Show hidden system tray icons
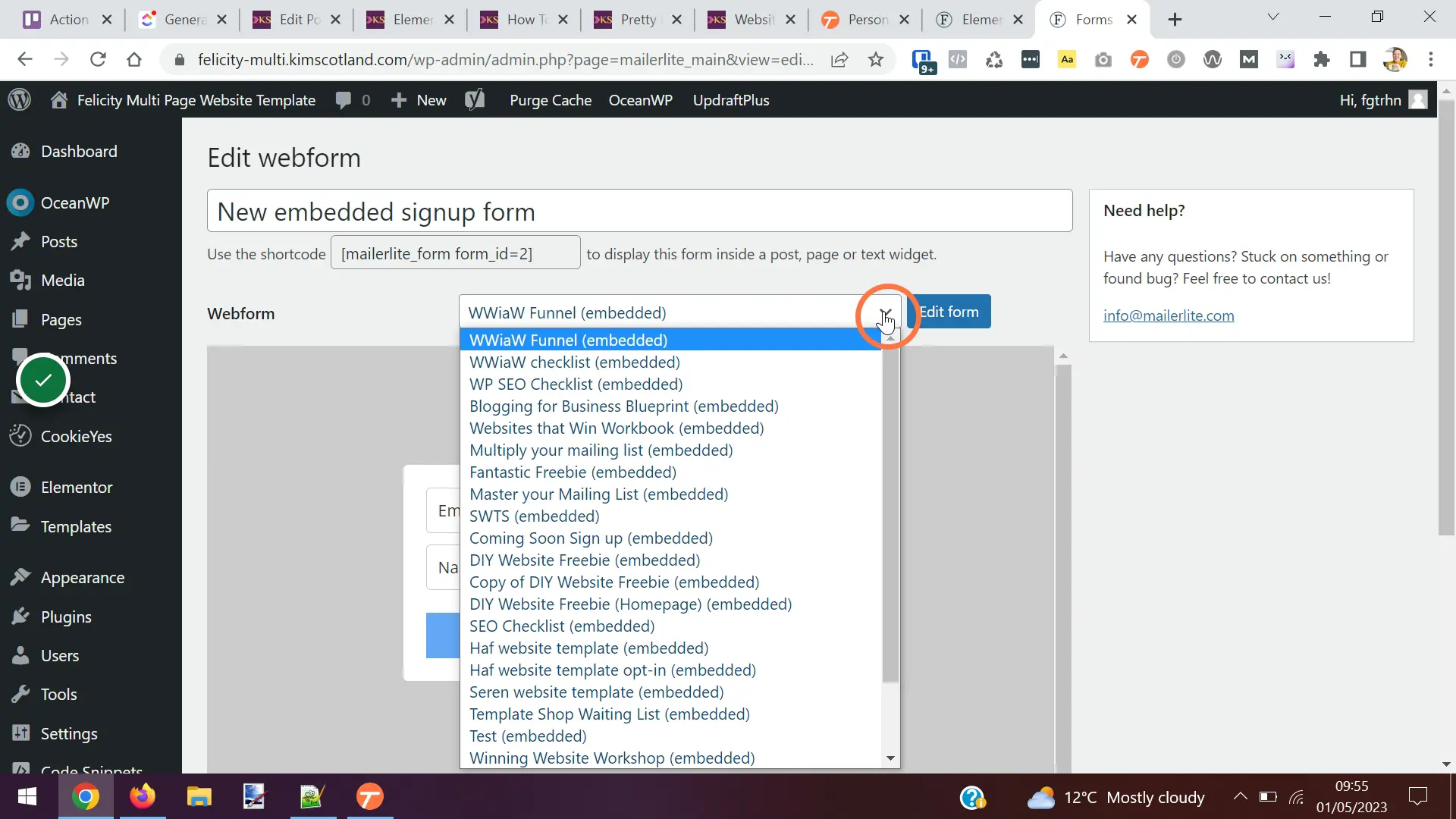The width and height of the screenshot is (1456, 819). tap(1240, 796)
